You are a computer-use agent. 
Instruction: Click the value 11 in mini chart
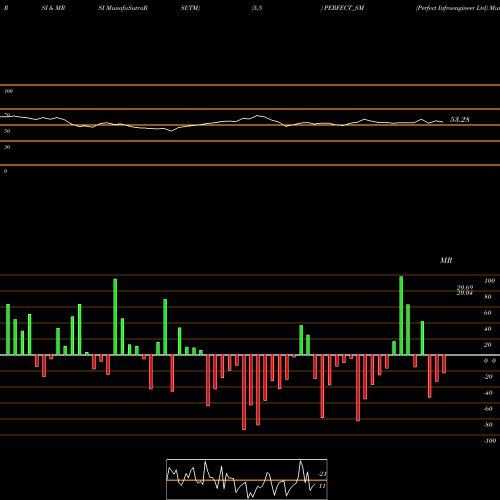[x=322, y=486]
